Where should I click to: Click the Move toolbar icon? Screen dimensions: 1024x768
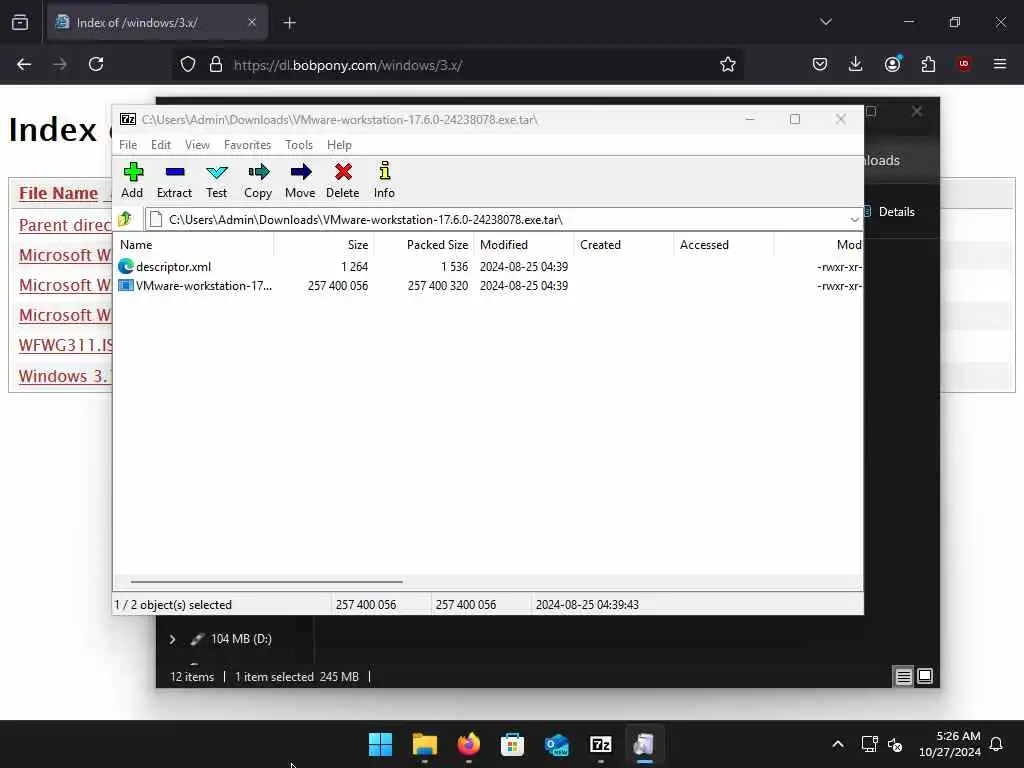[300, 180]
